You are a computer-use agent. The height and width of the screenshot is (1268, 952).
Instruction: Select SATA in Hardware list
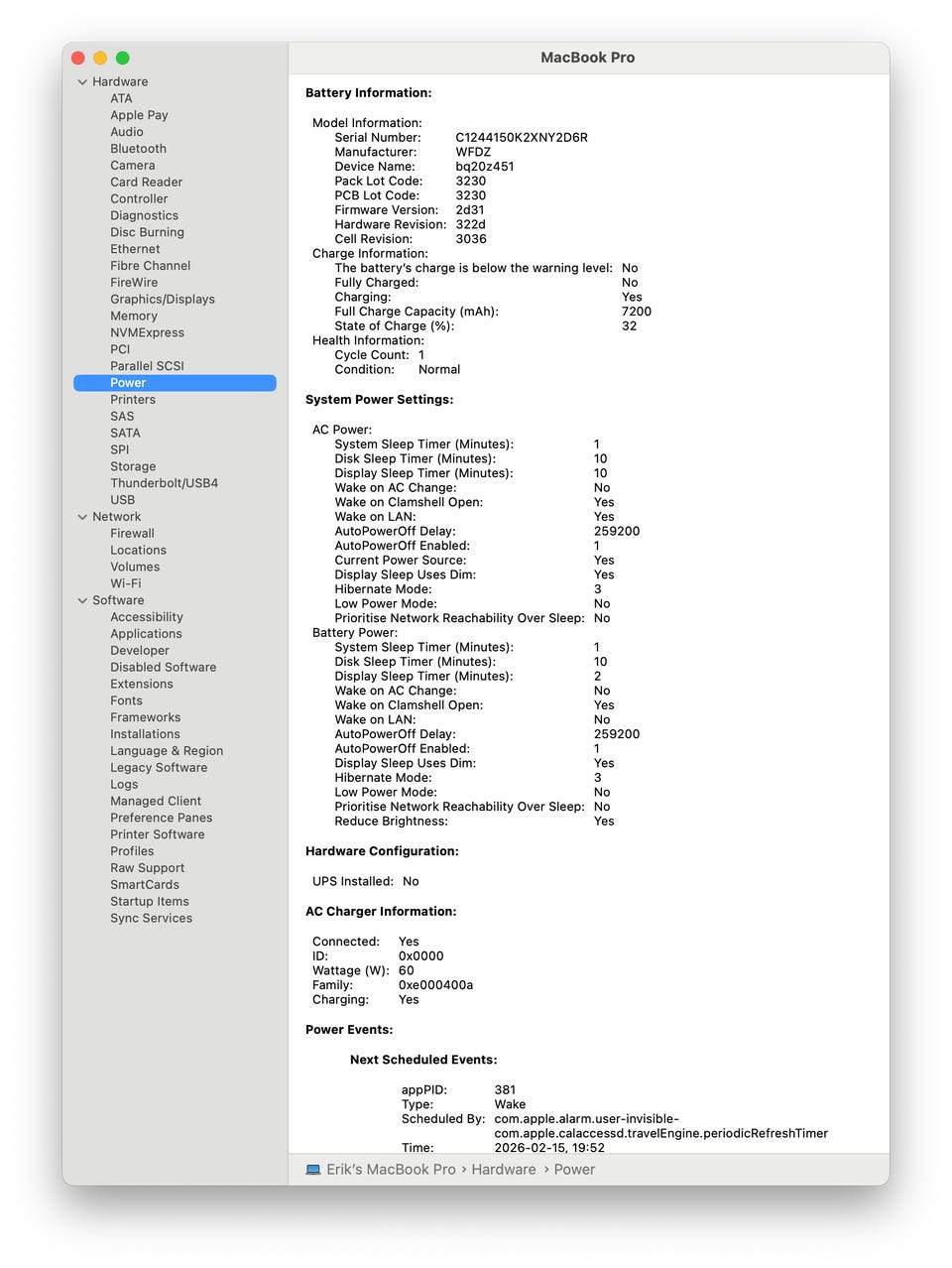[125, 434]
